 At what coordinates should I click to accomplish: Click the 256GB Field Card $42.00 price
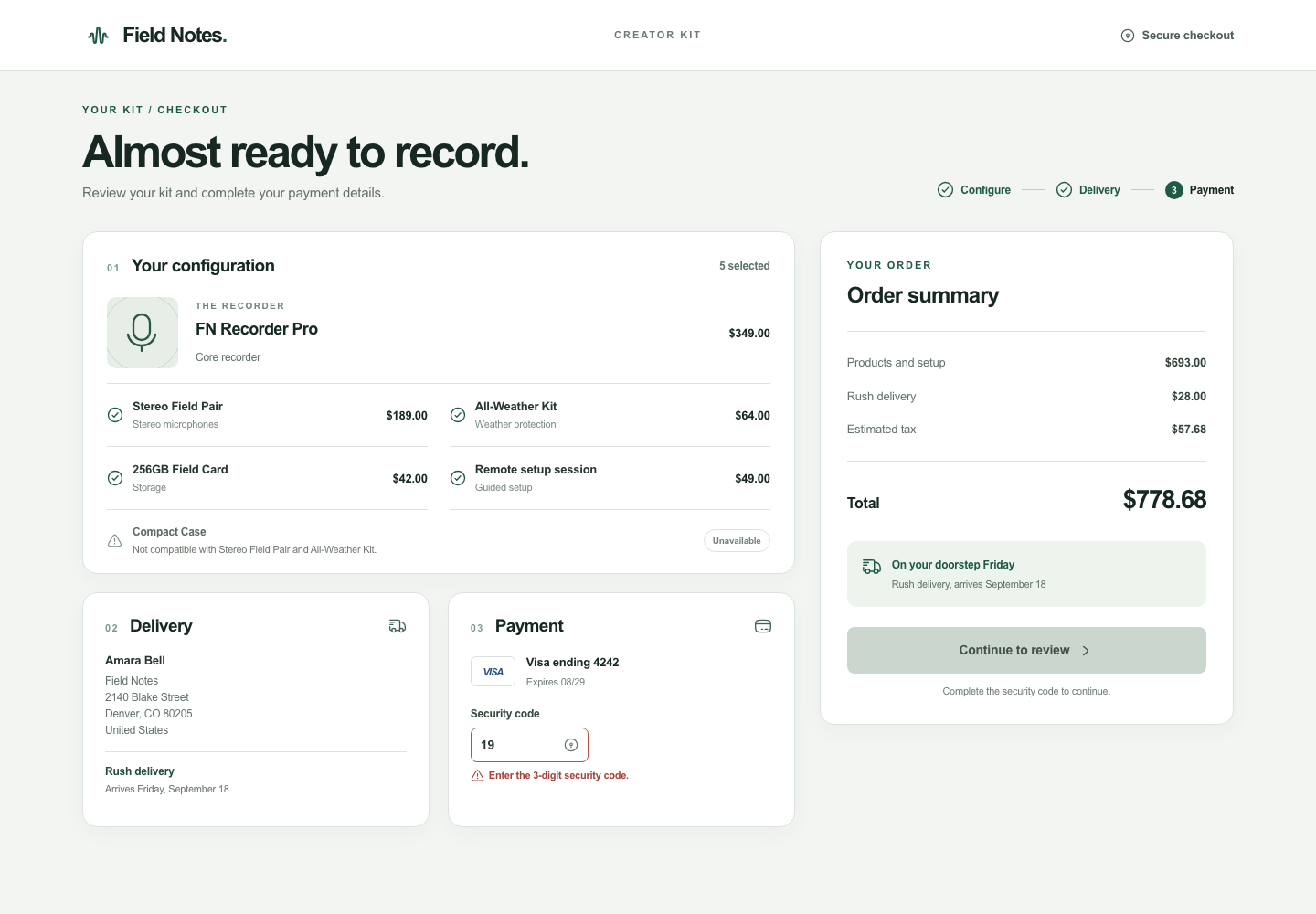coord(409,479)
